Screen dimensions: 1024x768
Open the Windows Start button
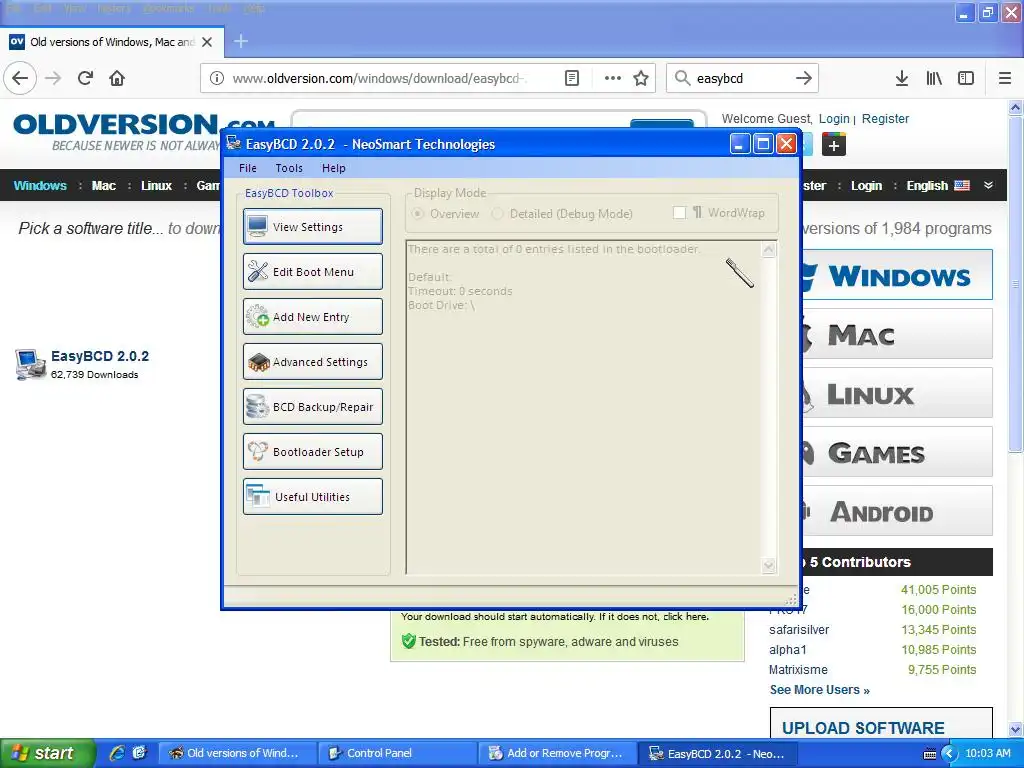tap(48, 753)
